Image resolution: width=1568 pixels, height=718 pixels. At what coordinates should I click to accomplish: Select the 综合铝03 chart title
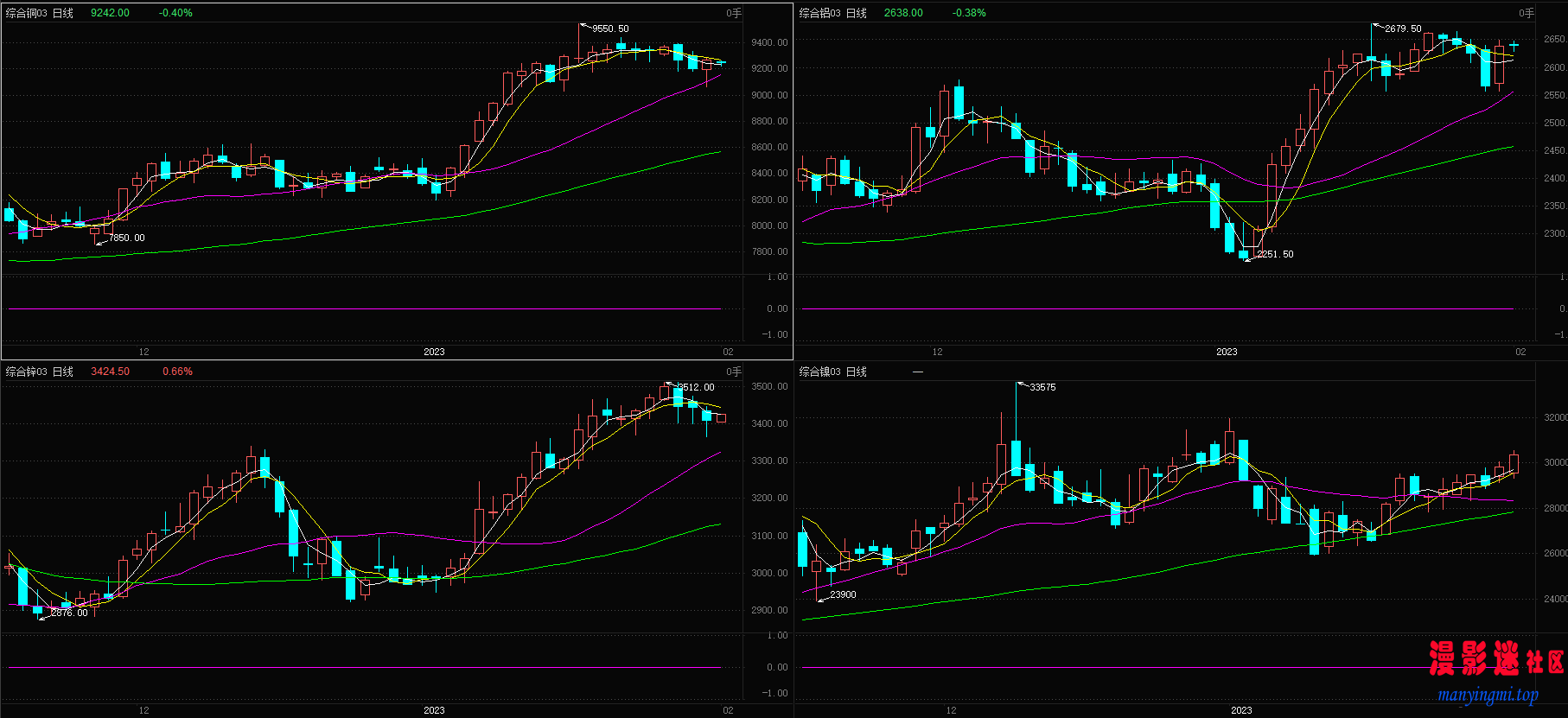pos(820,13)
